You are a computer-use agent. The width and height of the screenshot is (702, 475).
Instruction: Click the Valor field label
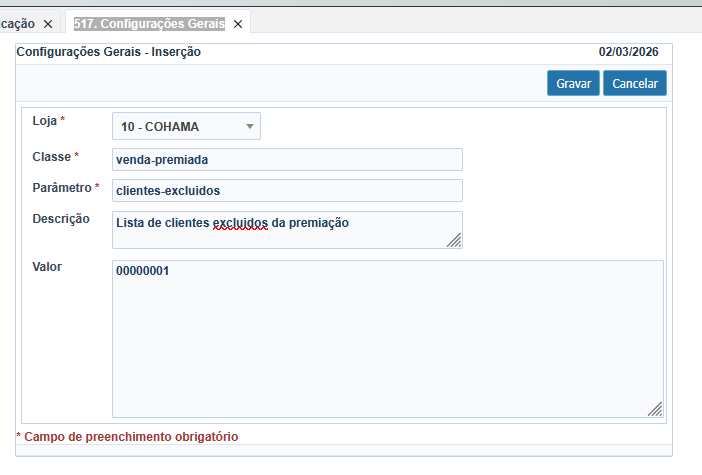pyautogui.click(x=48, y=267)
